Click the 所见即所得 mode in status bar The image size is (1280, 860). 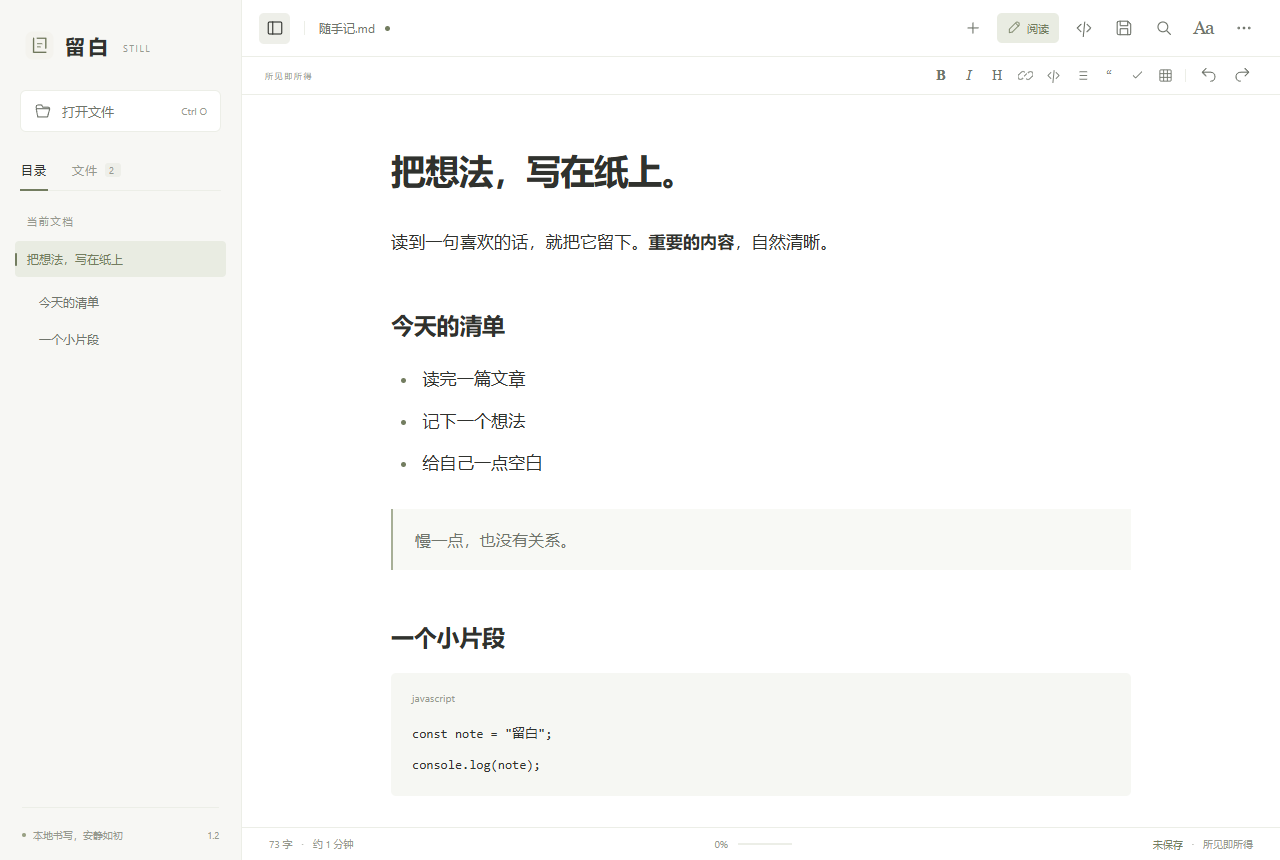(x=1228, y=845)
